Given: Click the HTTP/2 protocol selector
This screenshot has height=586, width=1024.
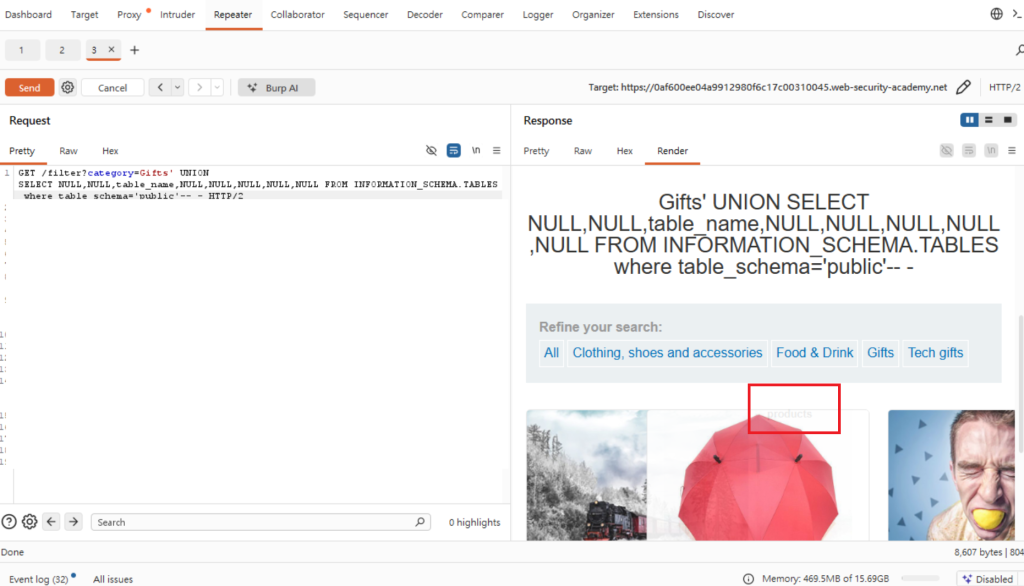Looking at the screenshot, I should click(1004, 87).
